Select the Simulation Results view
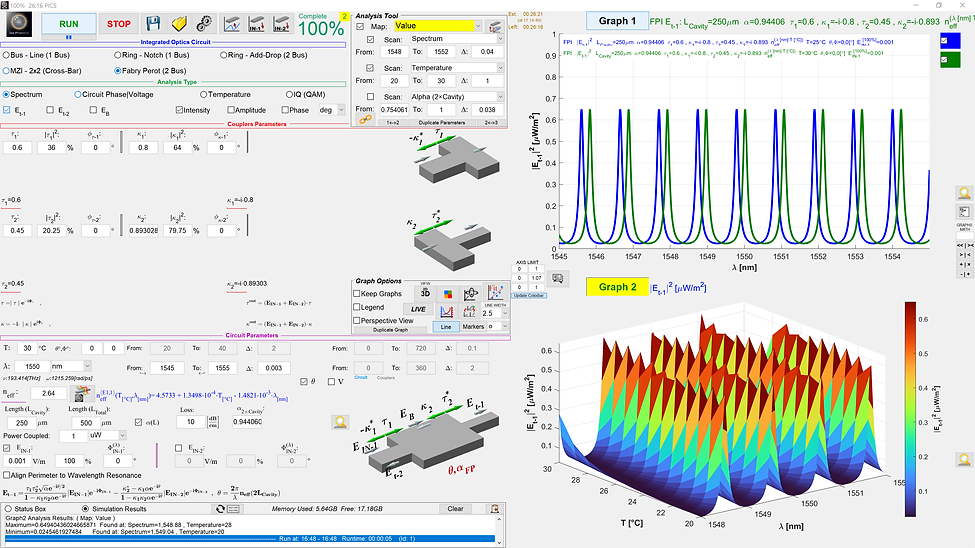 tap(86, 509)
